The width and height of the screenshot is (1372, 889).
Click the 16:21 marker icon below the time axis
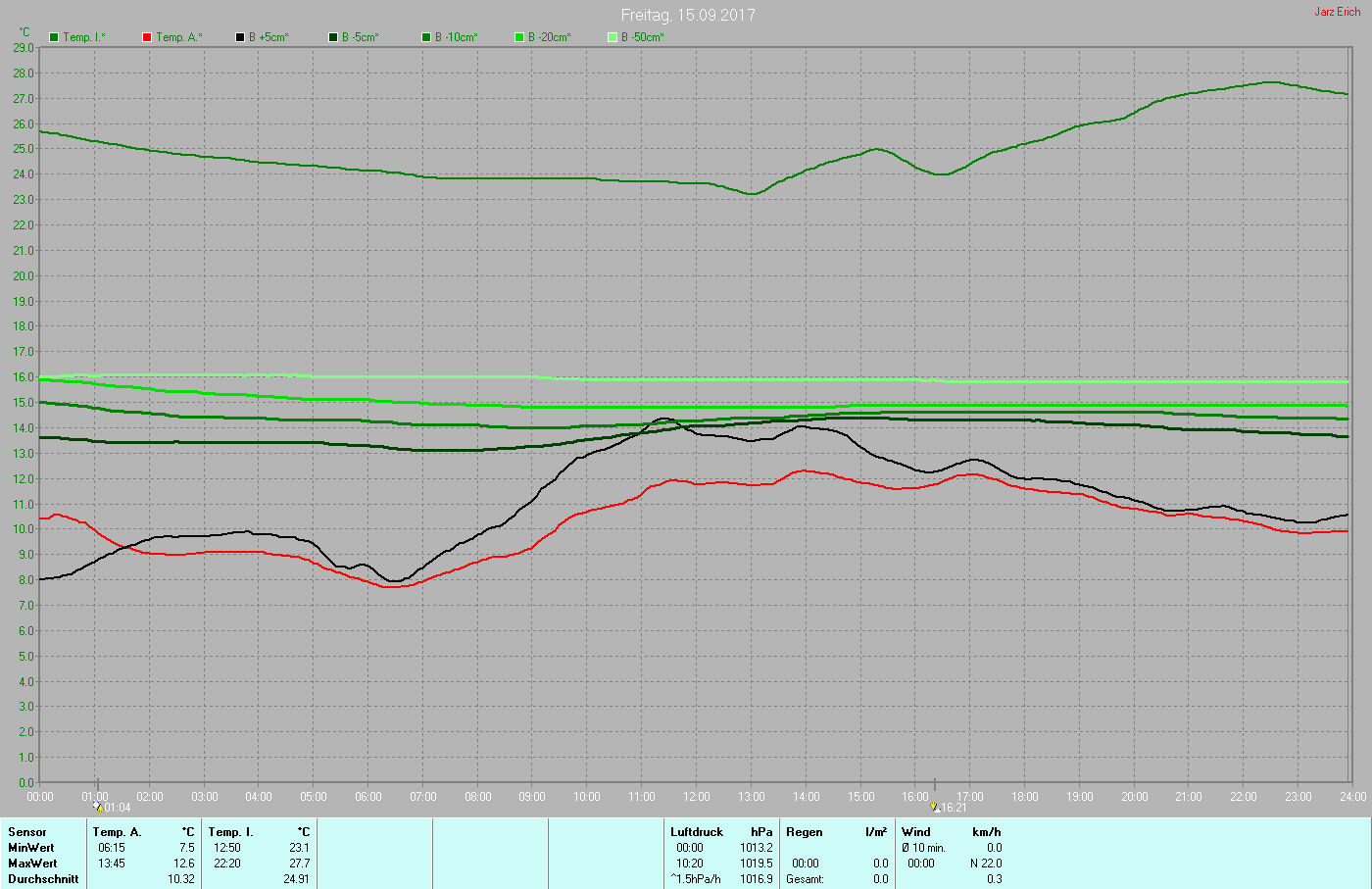click(x=935, y=807)
